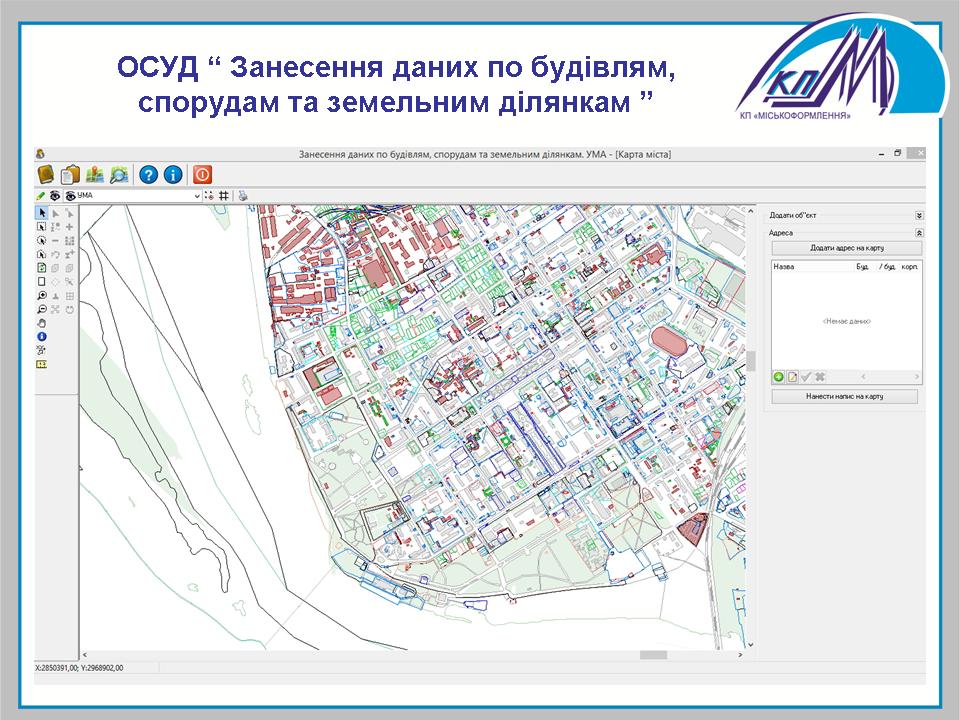Click the print icon in layer toolbar
The image size is (960, 720).
pos(242,196)
